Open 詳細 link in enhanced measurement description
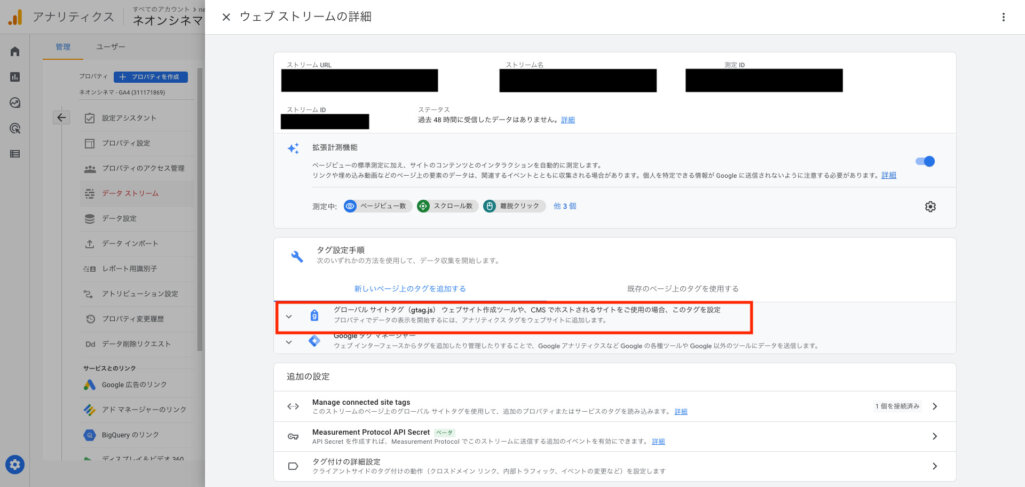This screenshot has width=1025, height=487. 889,175
